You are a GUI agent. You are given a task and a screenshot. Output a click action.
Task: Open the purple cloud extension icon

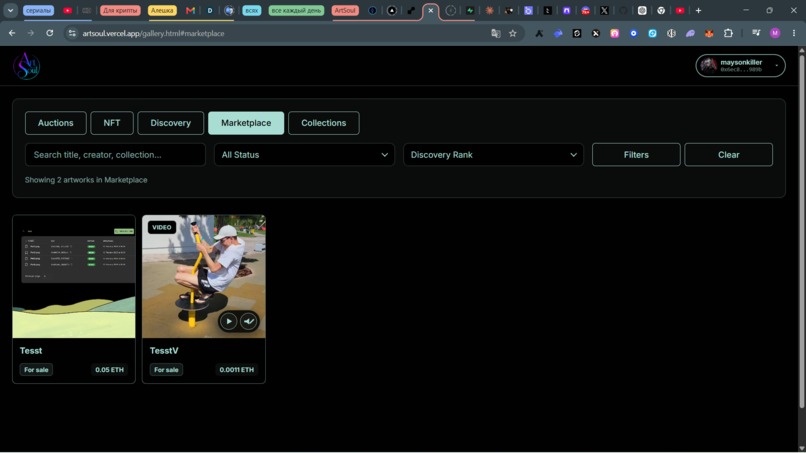tap(690, 33)
